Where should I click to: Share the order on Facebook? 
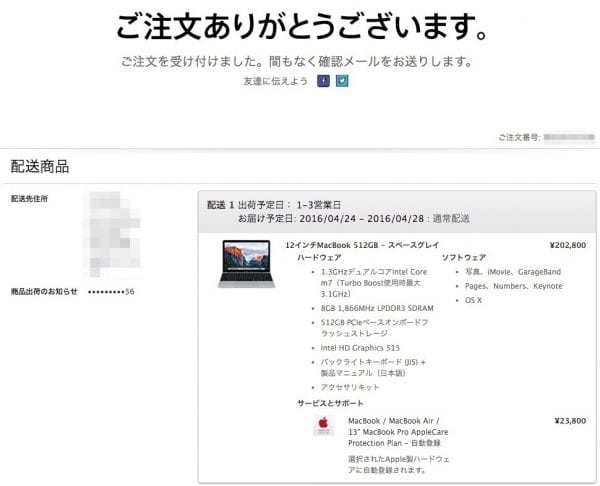323,81
